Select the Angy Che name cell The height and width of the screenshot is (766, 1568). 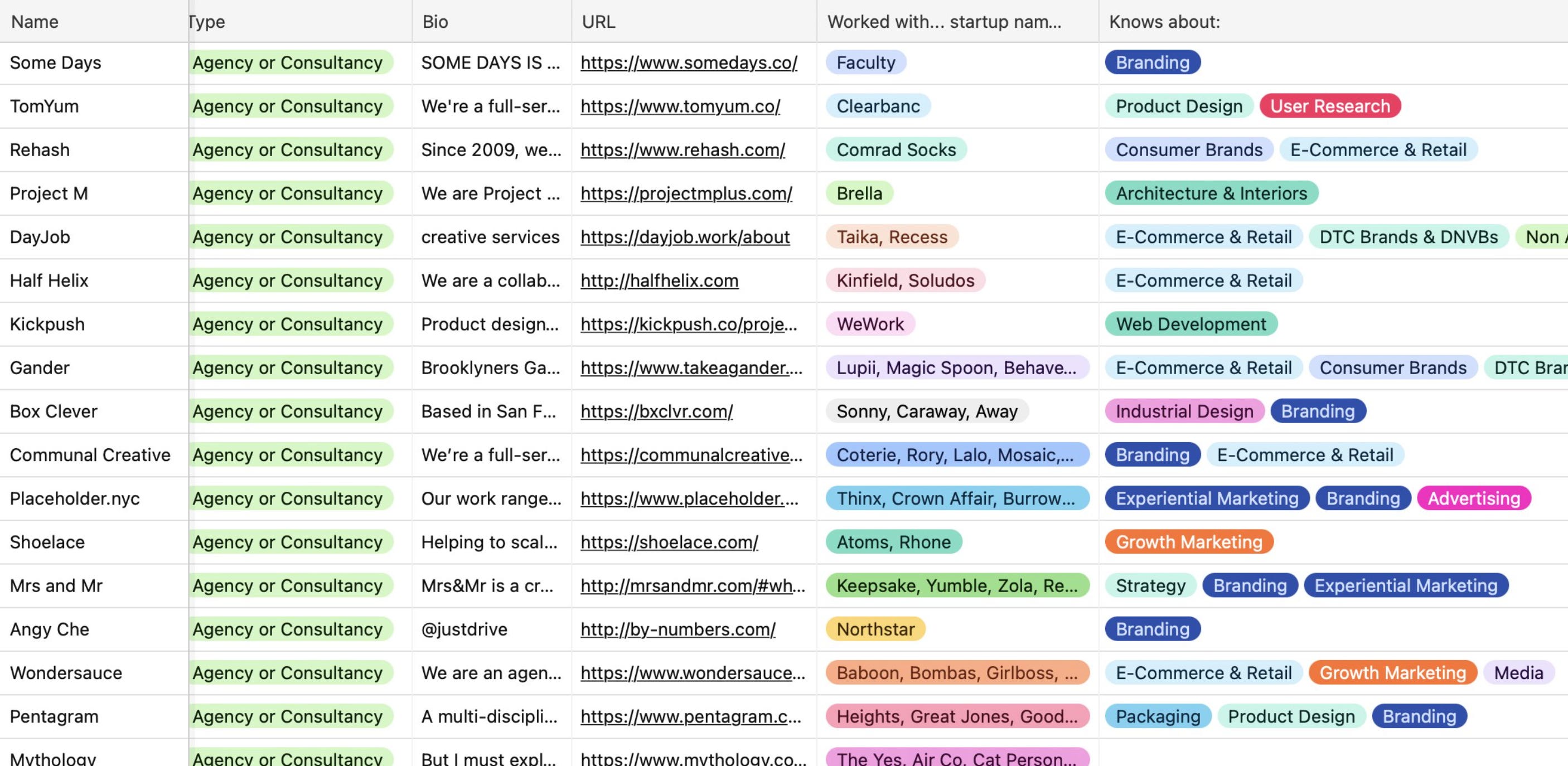coord(94,630)
